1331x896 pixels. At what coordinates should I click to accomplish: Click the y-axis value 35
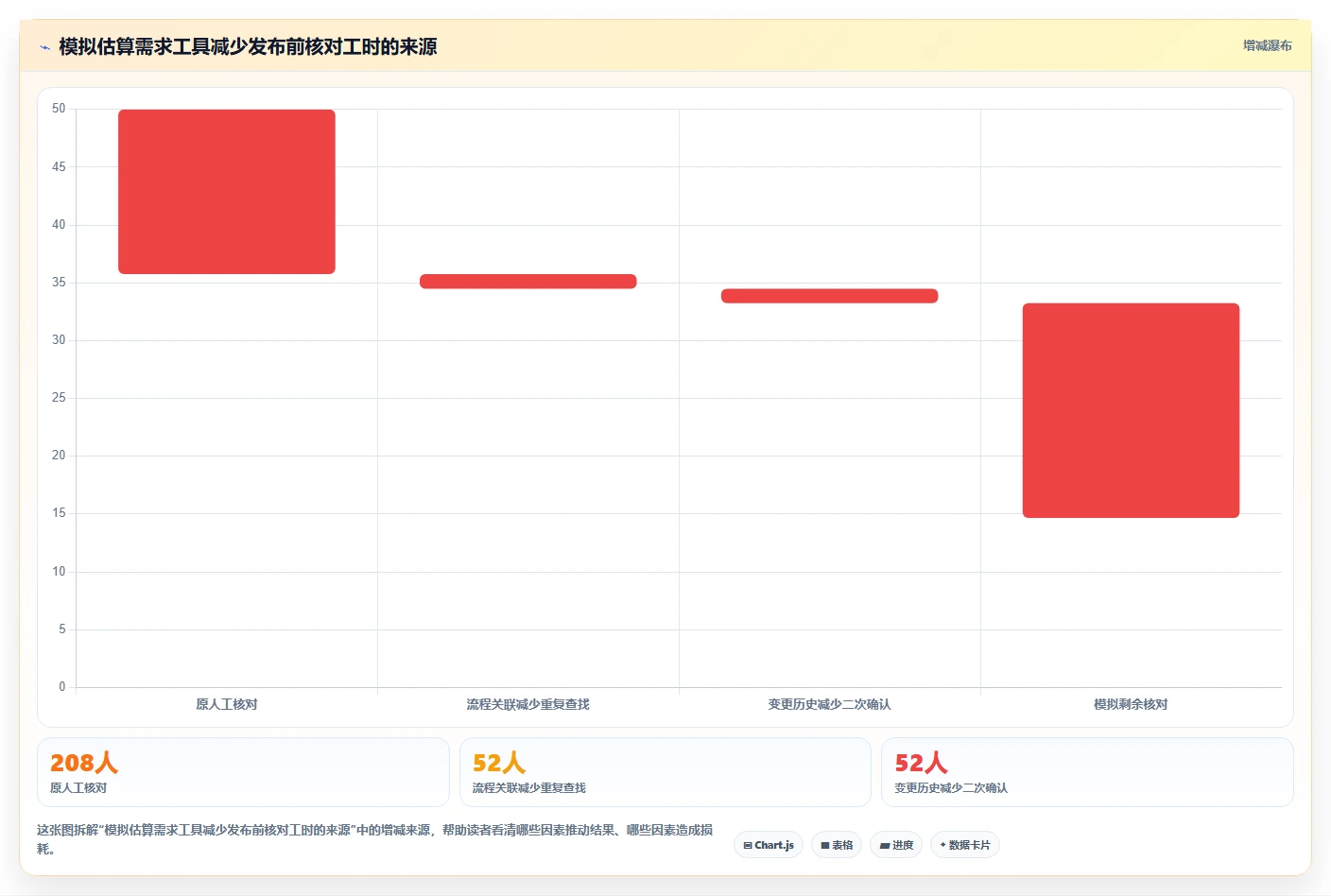59,283
